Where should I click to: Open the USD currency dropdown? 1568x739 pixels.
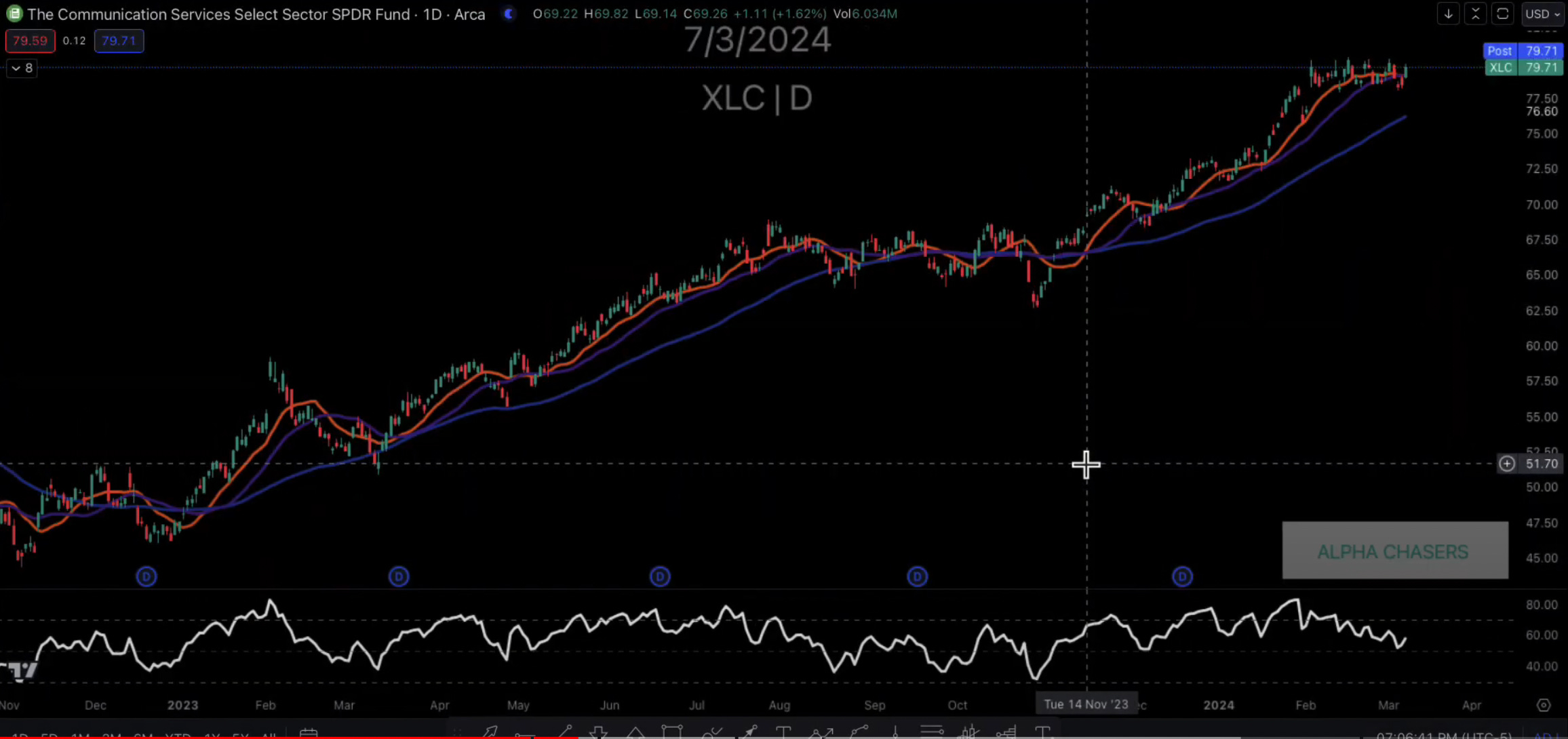coord(1542,14)
